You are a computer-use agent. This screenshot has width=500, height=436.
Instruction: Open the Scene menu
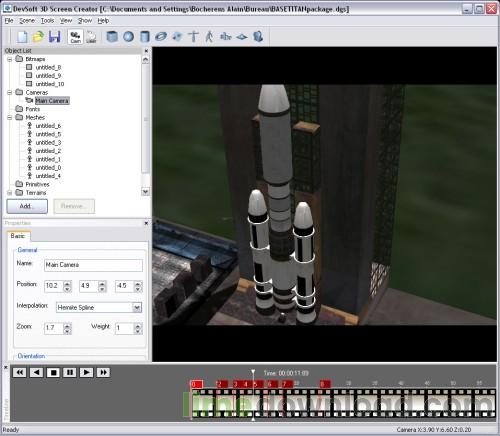click(x=27, y=21)
